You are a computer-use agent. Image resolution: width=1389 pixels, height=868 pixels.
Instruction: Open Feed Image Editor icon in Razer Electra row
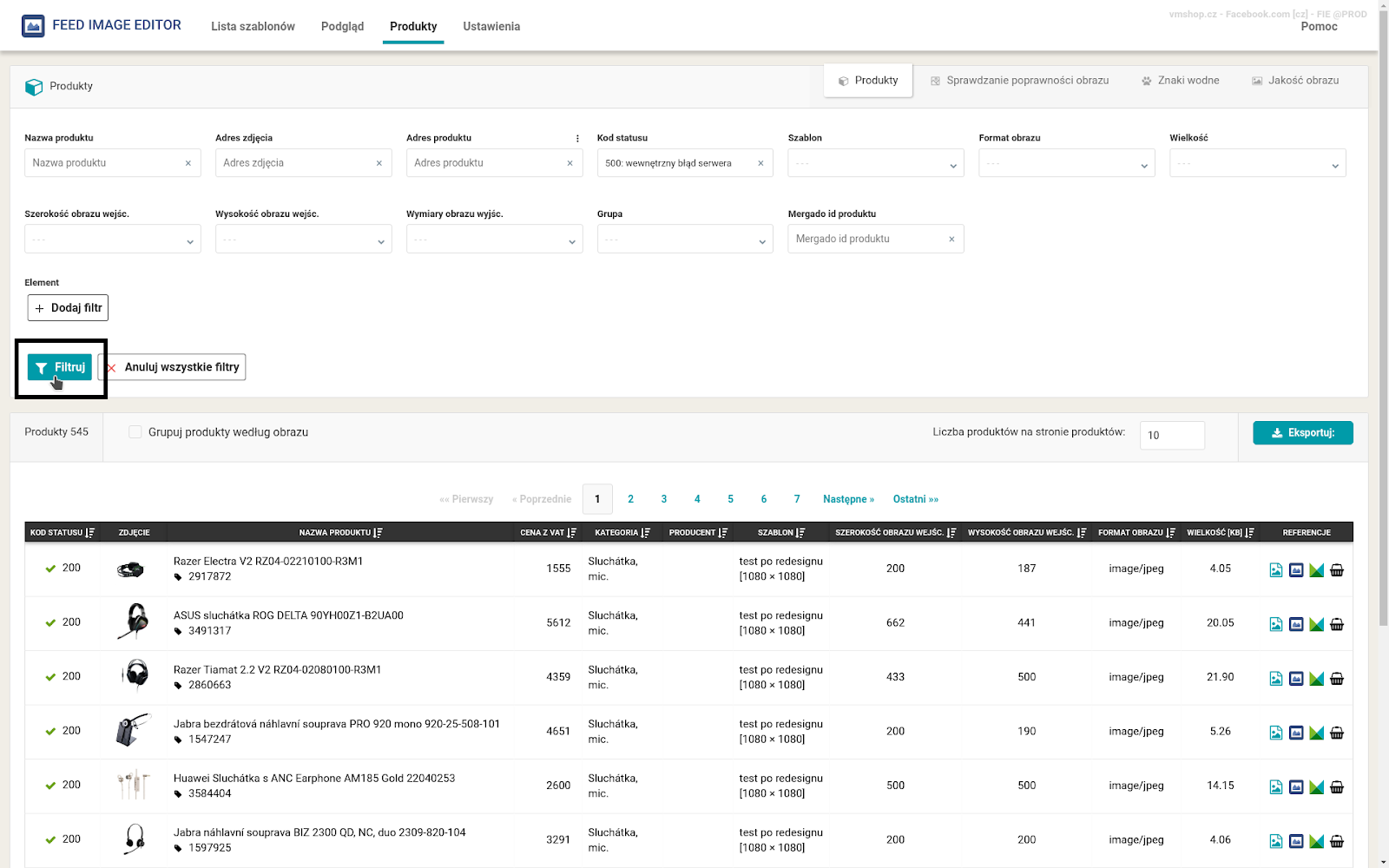(x=1296, y=570)
